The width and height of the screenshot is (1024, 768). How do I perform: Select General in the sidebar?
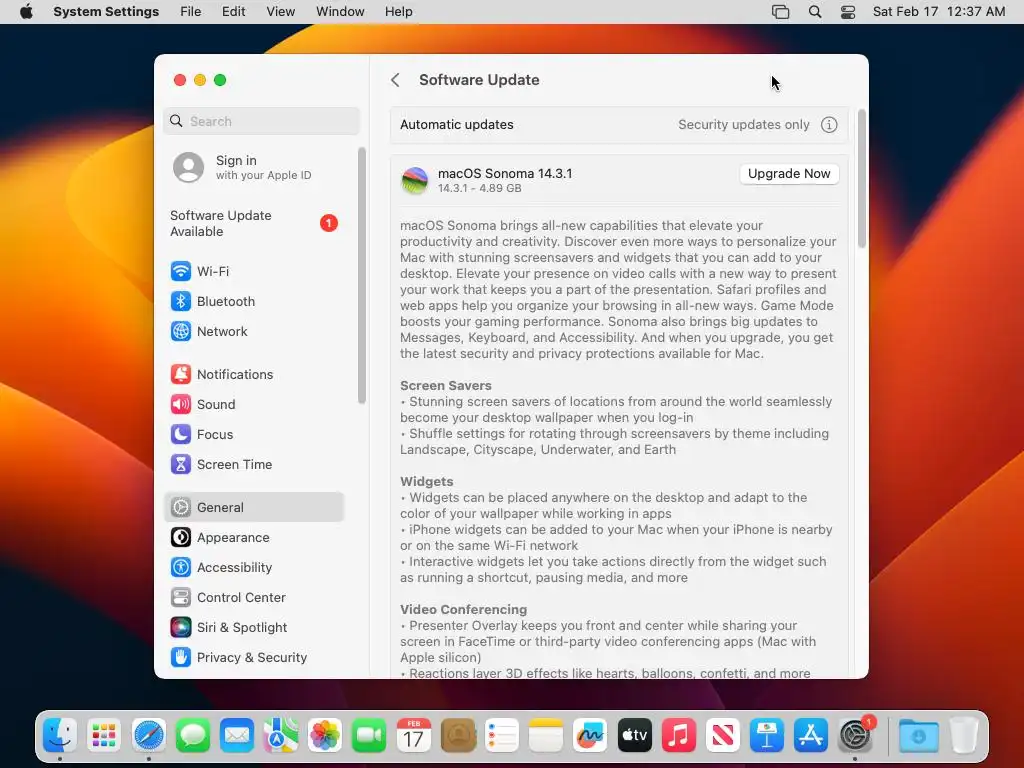pyautogui.click(x=254, y=507)
